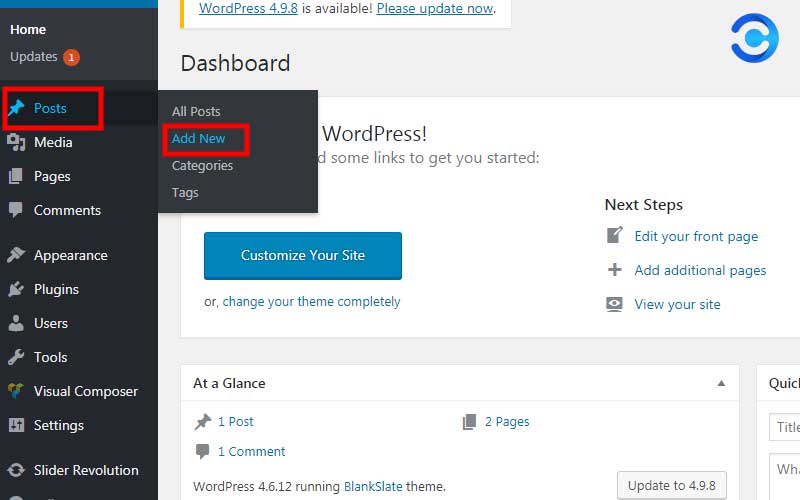Image resolution: width=800 pixels, height=500 pixels.
Task: Click the Tools wrench icon
Action: (x=16, y=357)
